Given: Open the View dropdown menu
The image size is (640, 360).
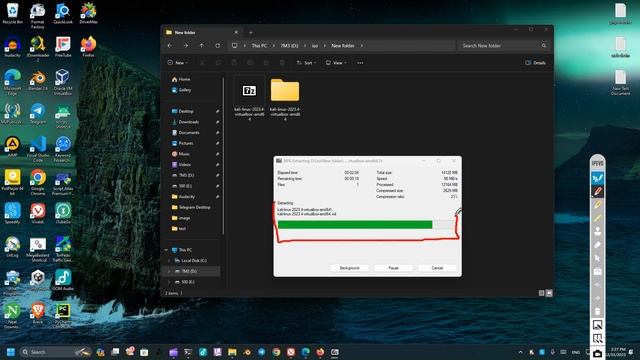Looking at the screenshot, I should click(336, 63).
